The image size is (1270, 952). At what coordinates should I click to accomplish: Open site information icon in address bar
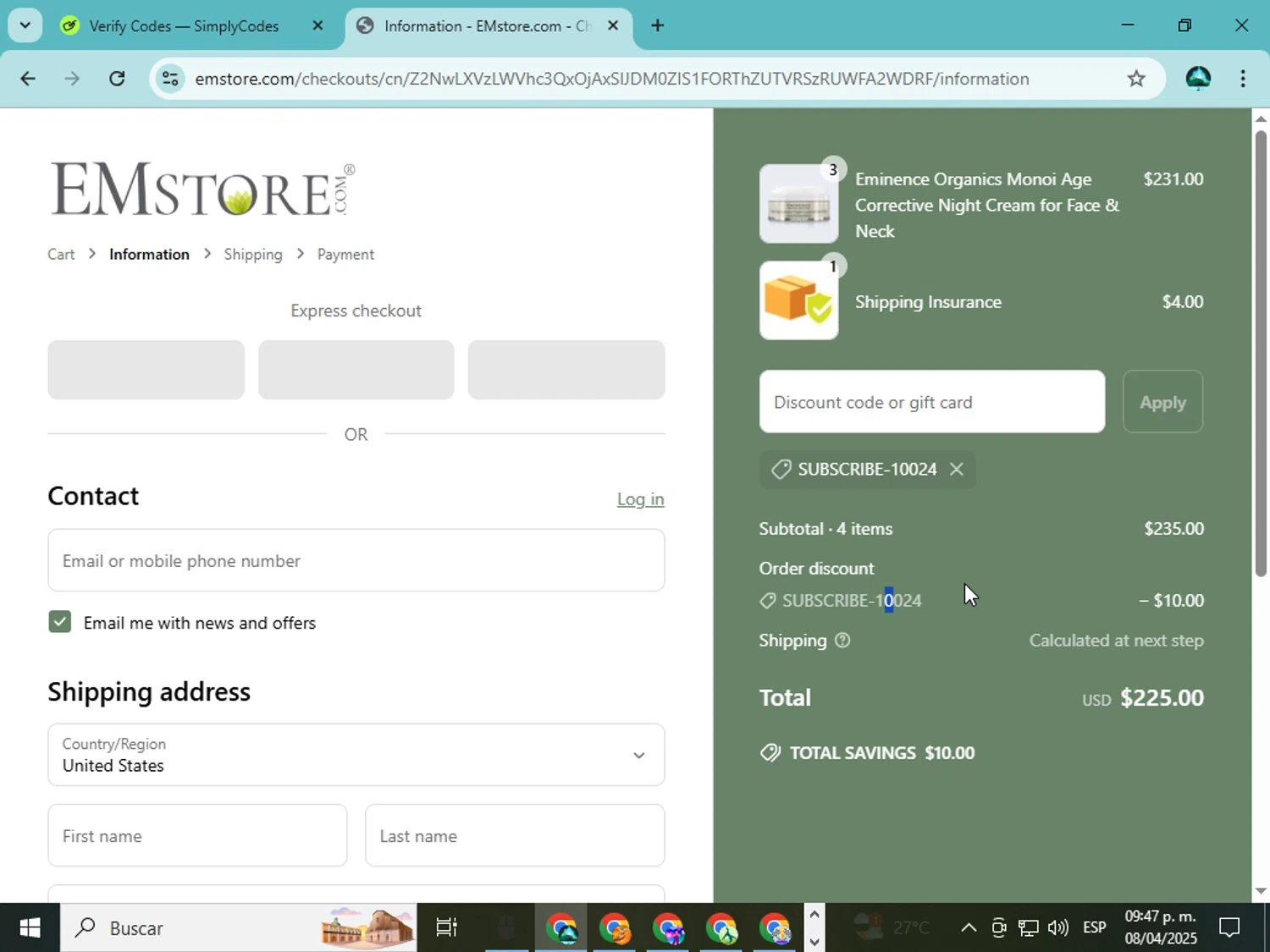(x=170, y=79)
